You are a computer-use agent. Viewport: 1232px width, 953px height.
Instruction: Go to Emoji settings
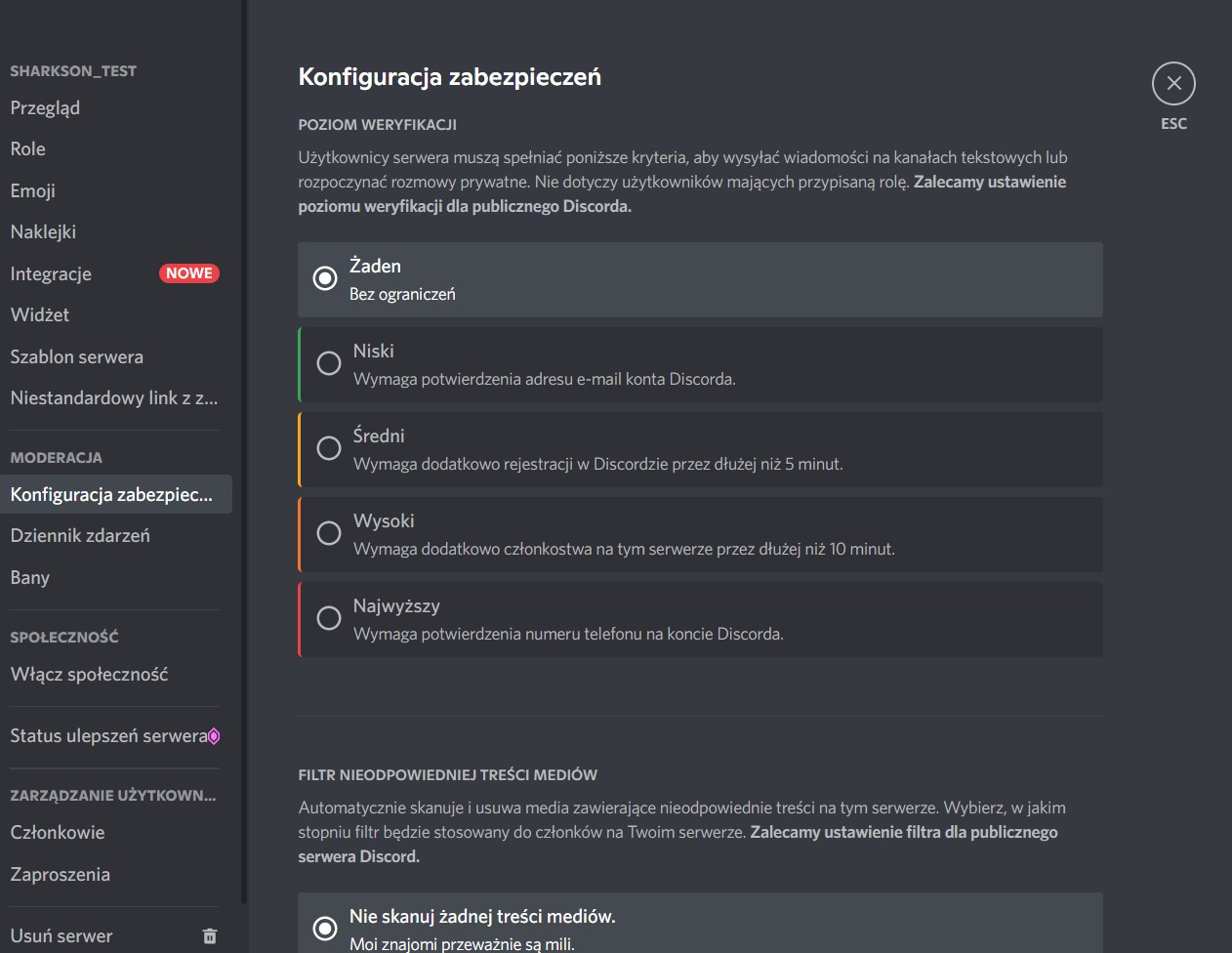[33, 191]
